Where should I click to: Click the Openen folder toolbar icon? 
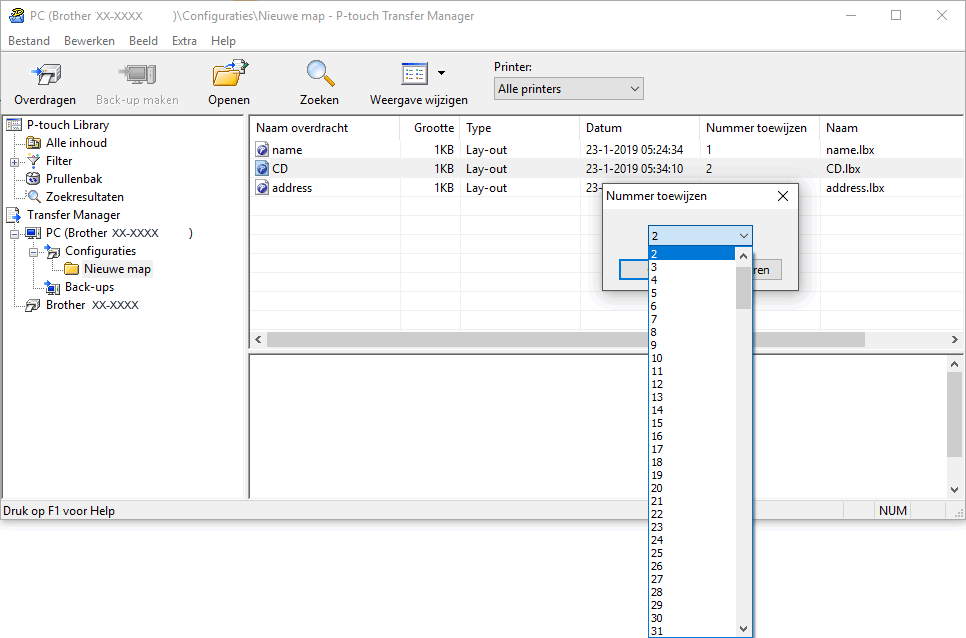tap(229, 74)
